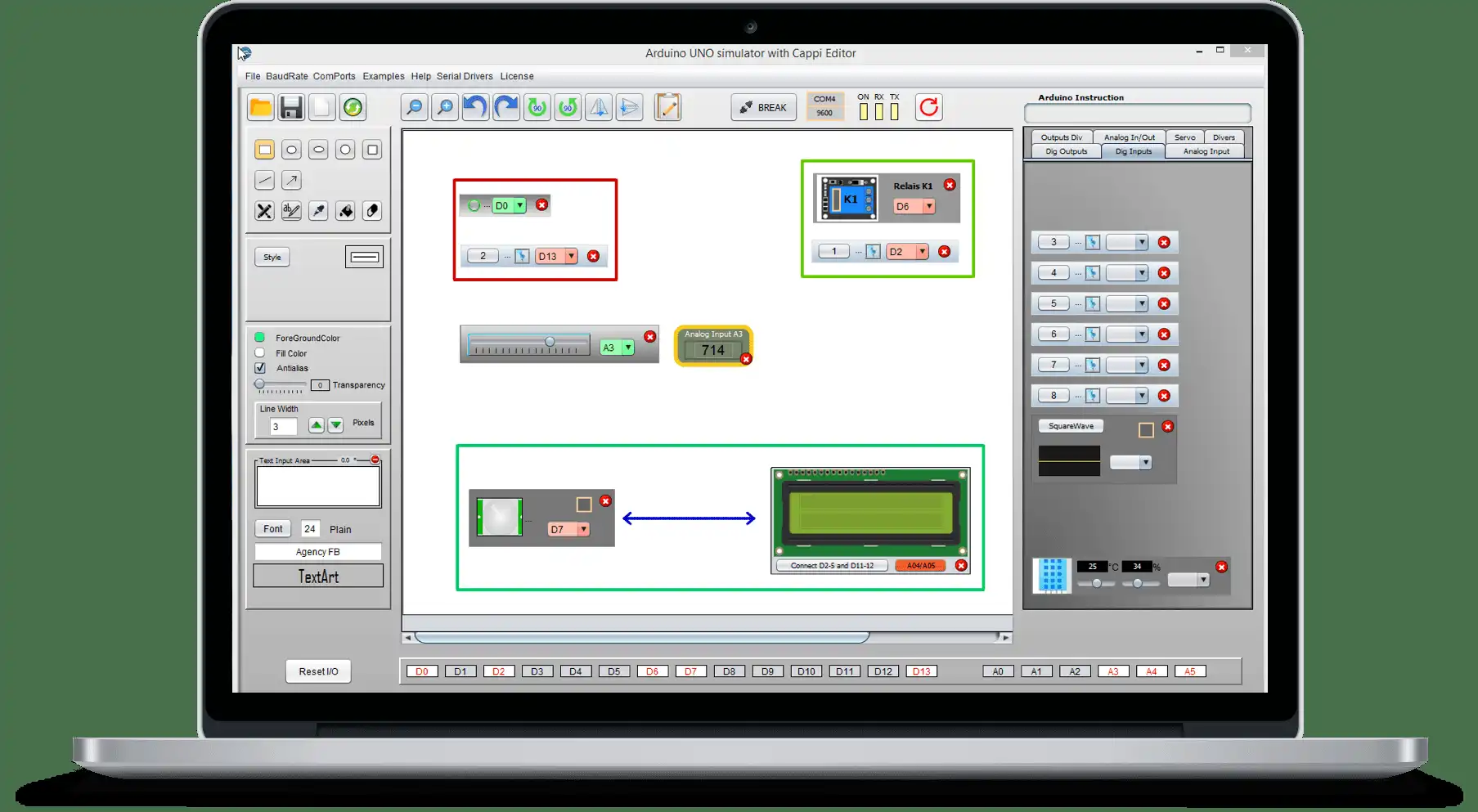This screenshot has height=812, width=1478.
Task: Flip the selection vertically
Action: point(630,107)
